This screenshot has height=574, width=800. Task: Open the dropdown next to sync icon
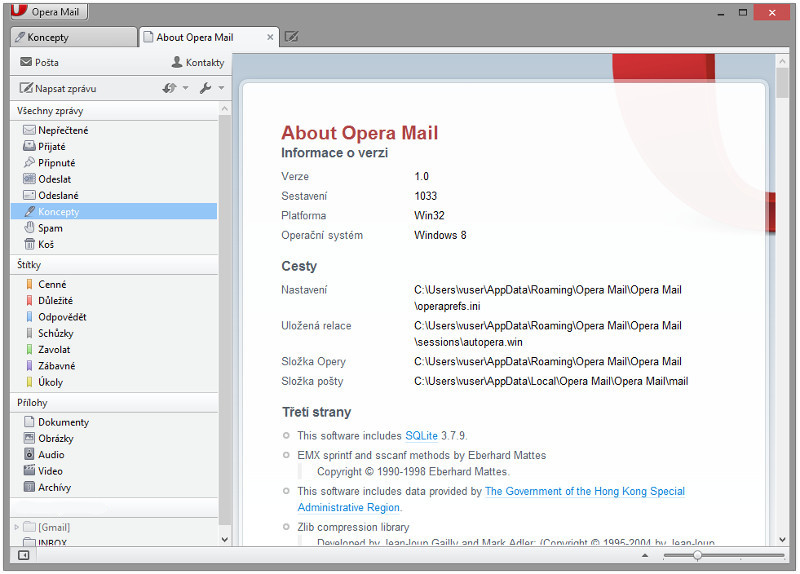coord(186,88)
